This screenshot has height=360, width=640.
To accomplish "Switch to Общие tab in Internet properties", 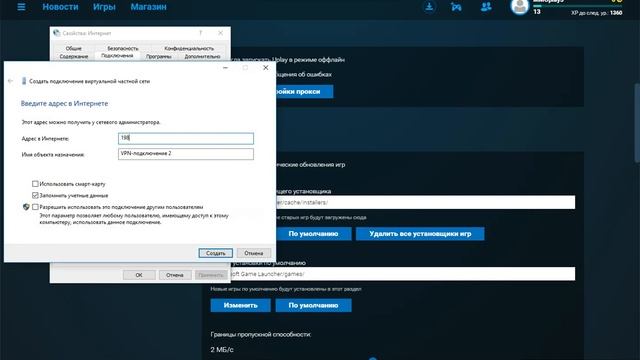I will pyautogui.click(x=73, y=48).
